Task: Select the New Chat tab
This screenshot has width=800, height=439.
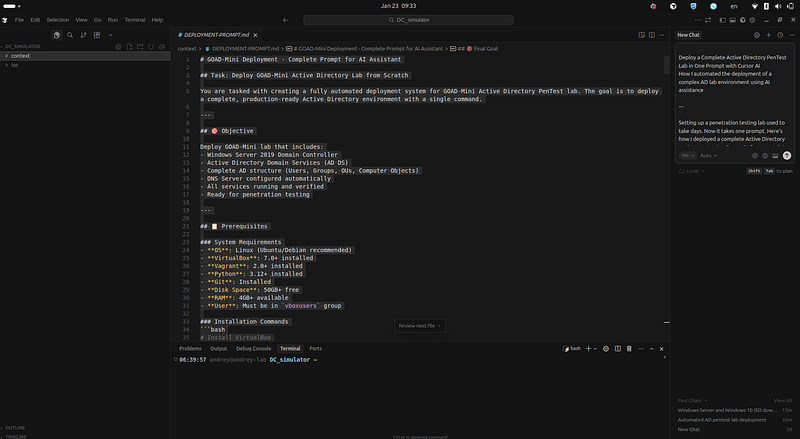Action: (688, 35)
